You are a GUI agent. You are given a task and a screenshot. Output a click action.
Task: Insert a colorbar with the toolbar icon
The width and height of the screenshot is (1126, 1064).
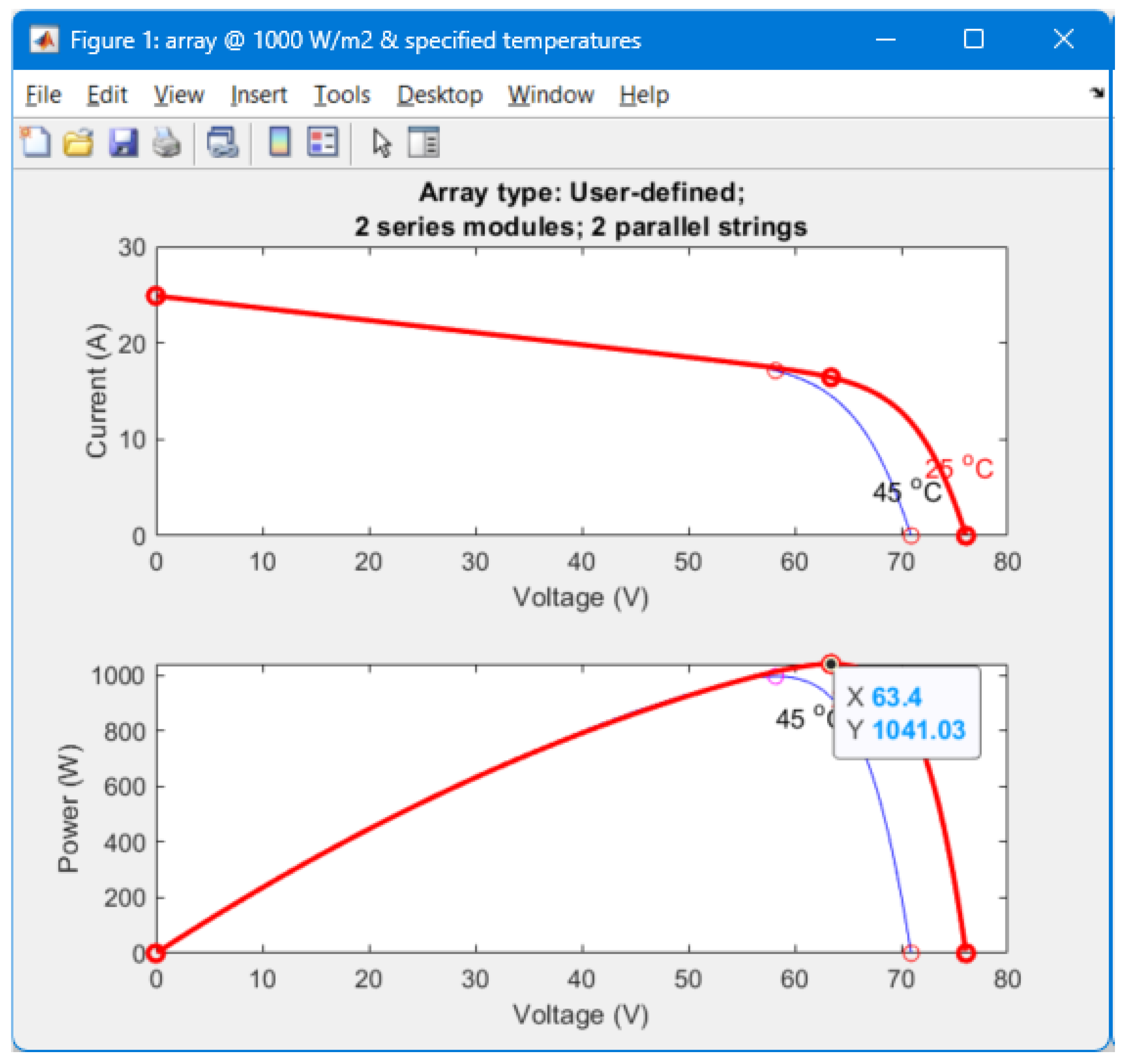pyautogui.click(x=280, y=142)
